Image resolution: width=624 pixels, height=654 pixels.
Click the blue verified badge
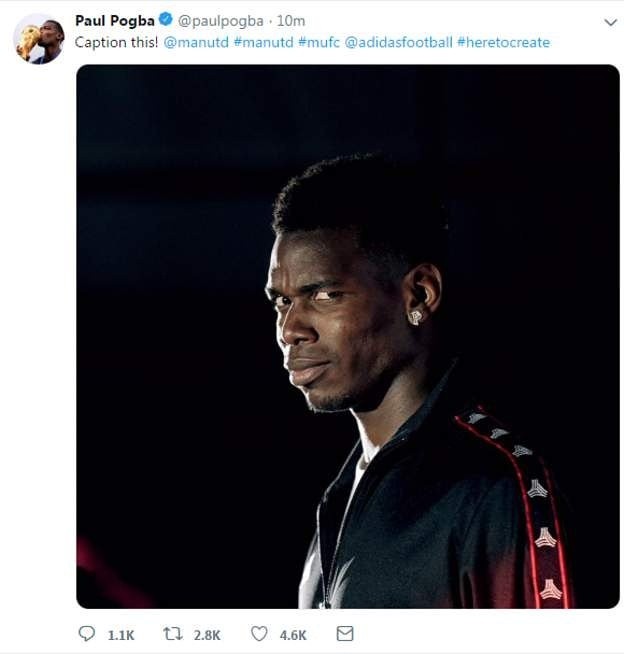pos(166,21)
